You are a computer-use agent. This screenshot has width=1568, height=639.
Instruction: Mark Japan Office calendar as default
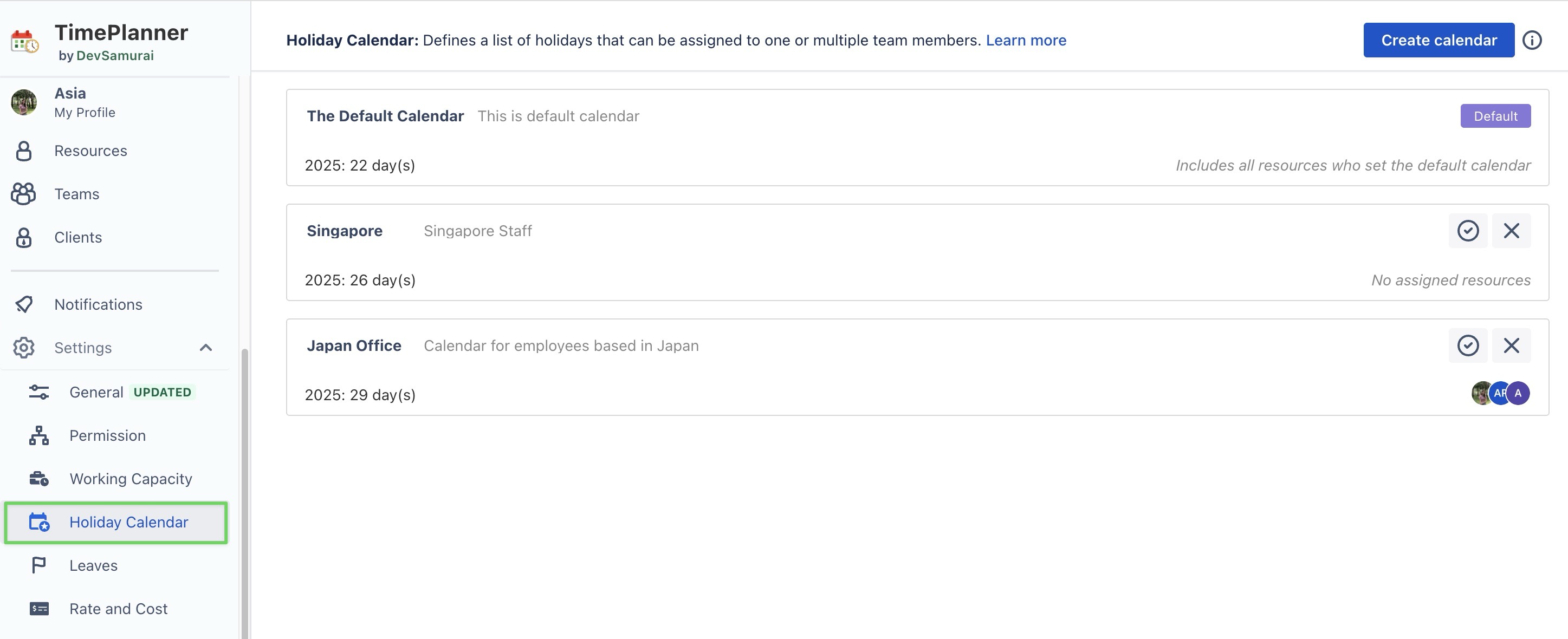click(x=1468, y=345)
